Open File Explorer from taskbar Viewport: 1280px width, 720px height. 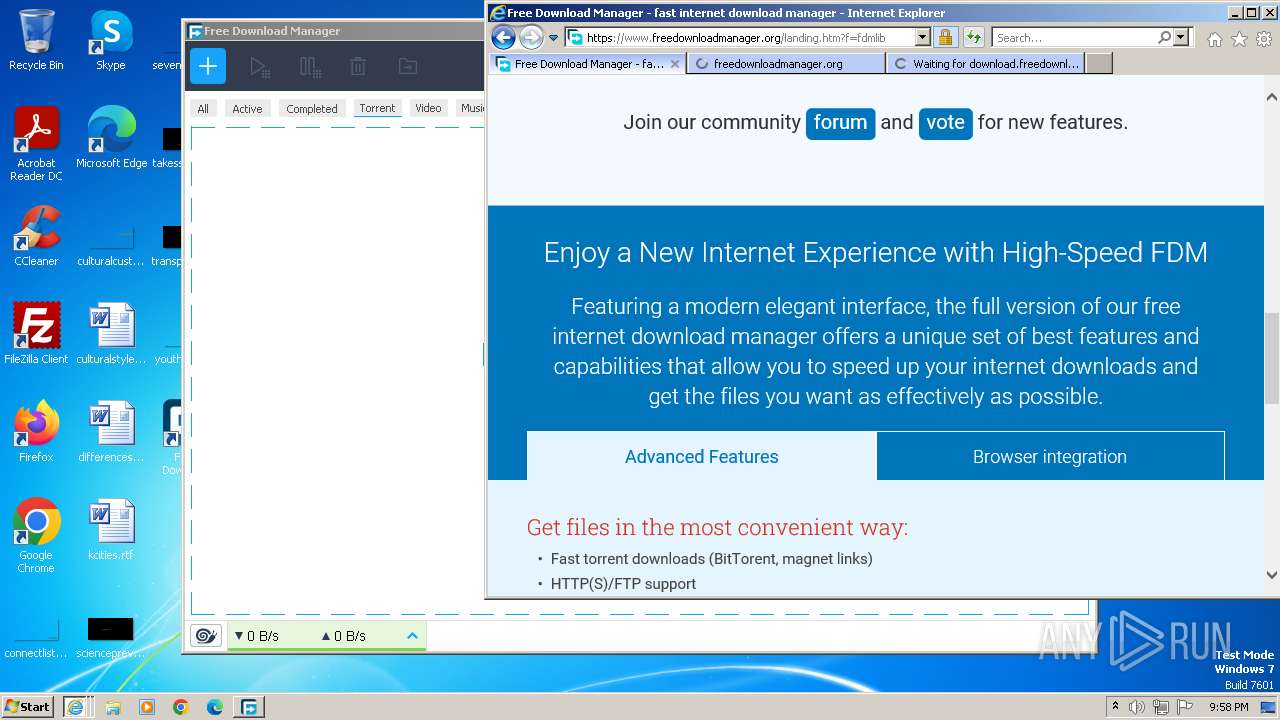(x=113, y=707)
